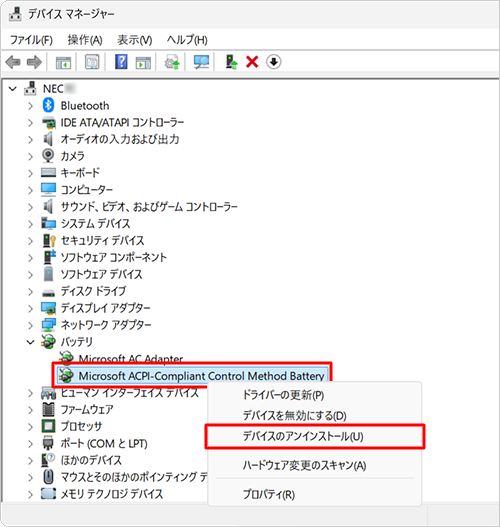Select the コンピューター tree row label
Image resolution: width=500 pixels, height=527 pixels.
point(87,190)
